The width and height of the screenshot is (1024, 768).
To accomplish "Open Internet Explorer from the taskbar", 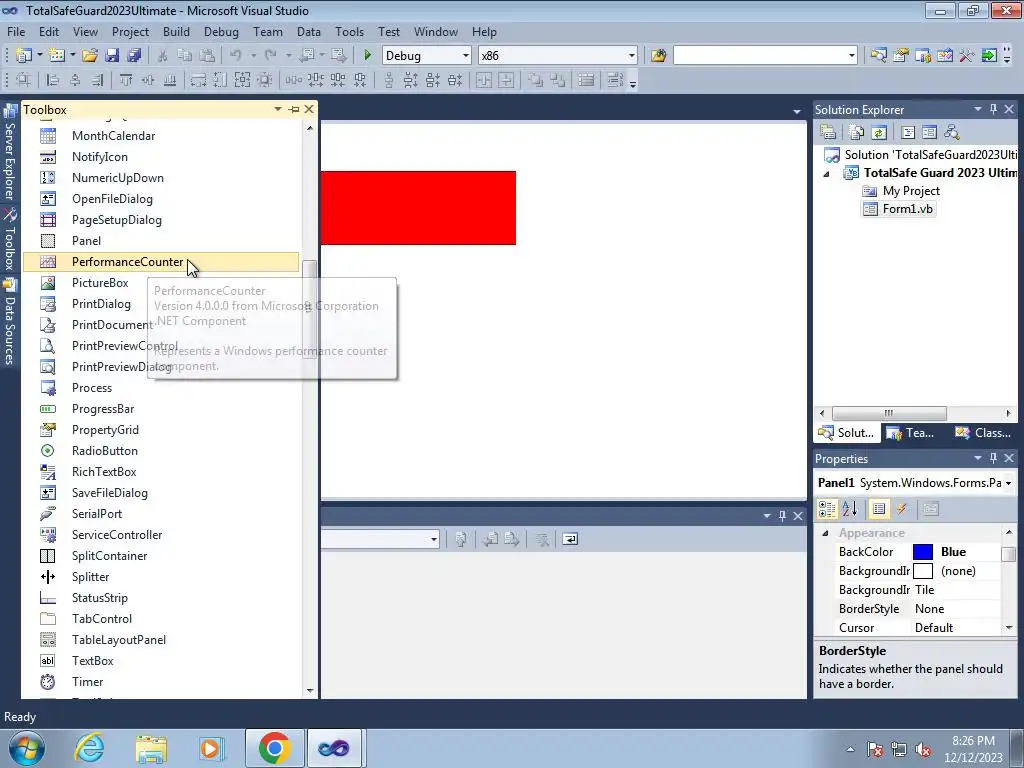I will (x=89, y=748).
